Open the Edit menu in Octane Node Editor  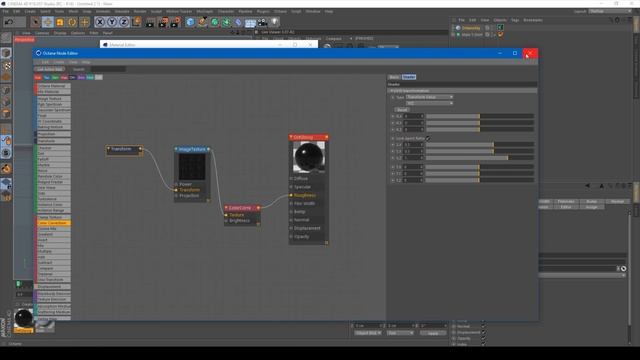coord(45,62)
